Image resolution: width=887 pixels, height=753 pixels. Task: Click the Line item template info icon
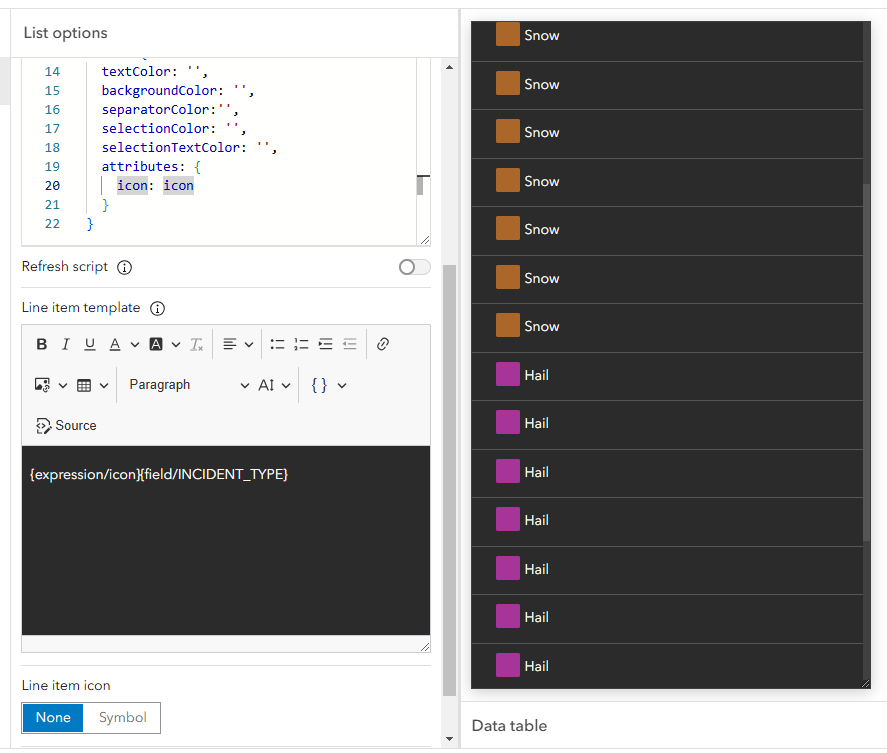point(157,308)
